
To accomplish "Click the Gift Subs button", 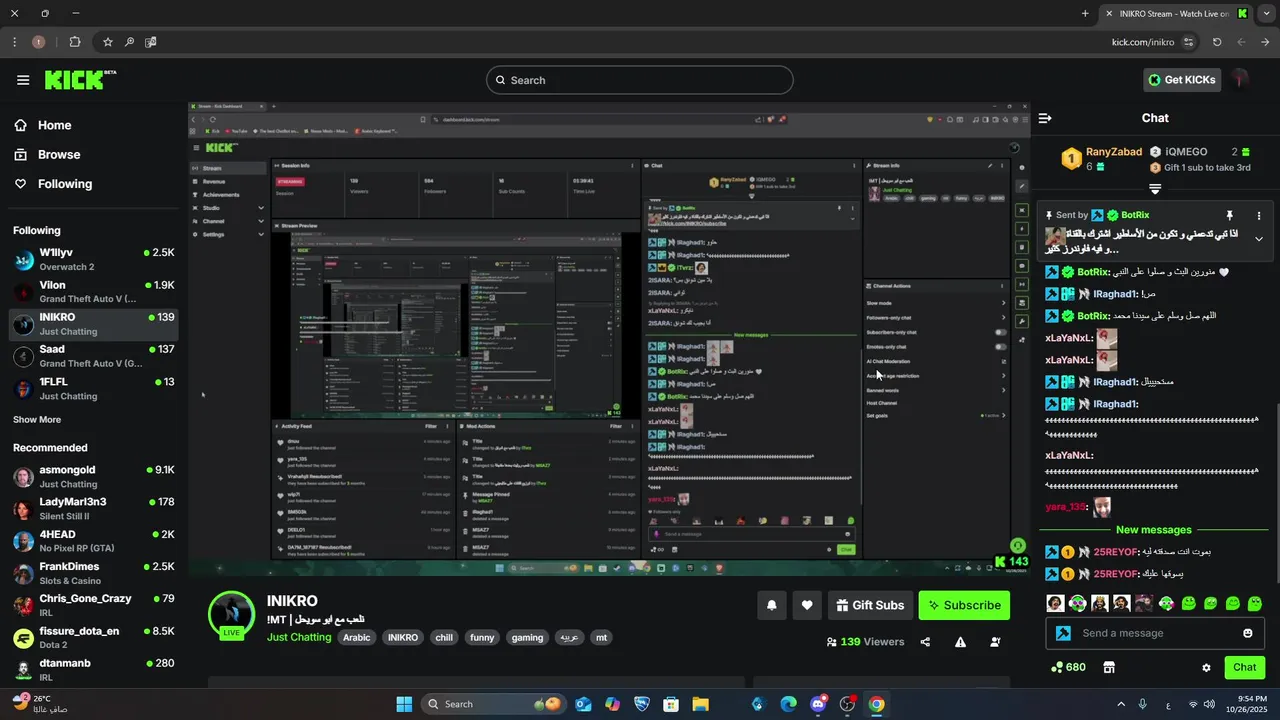I will point(869,605).
